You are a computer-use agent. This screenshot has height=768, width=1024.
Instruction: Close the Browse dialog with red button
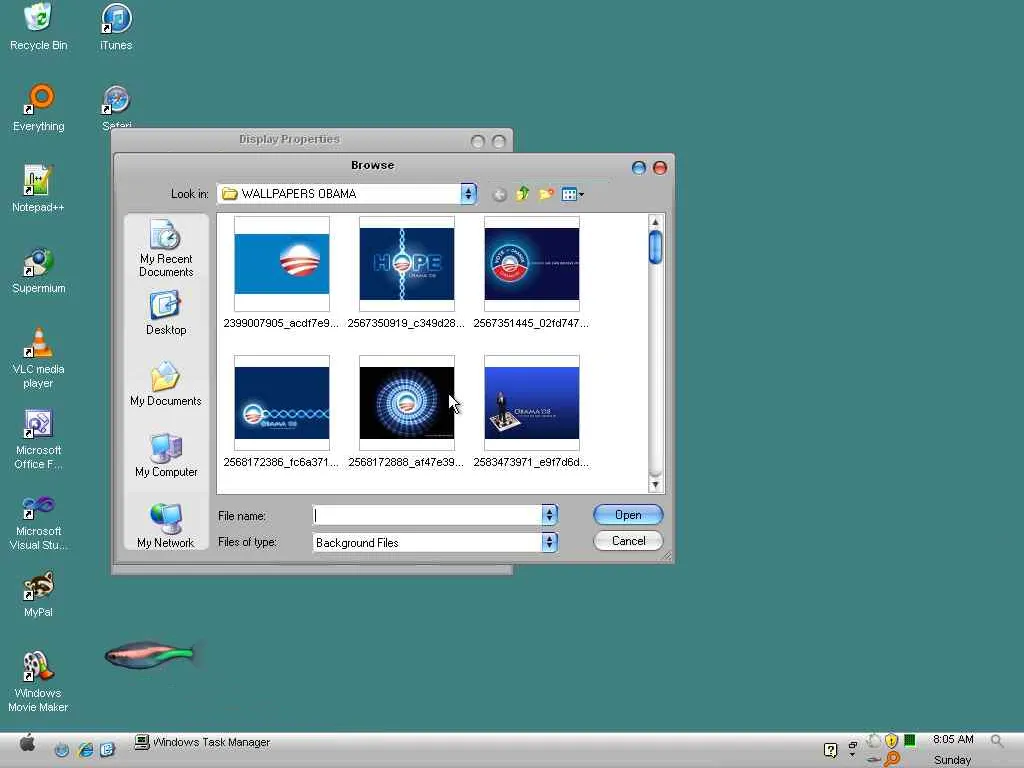[660, 168]
